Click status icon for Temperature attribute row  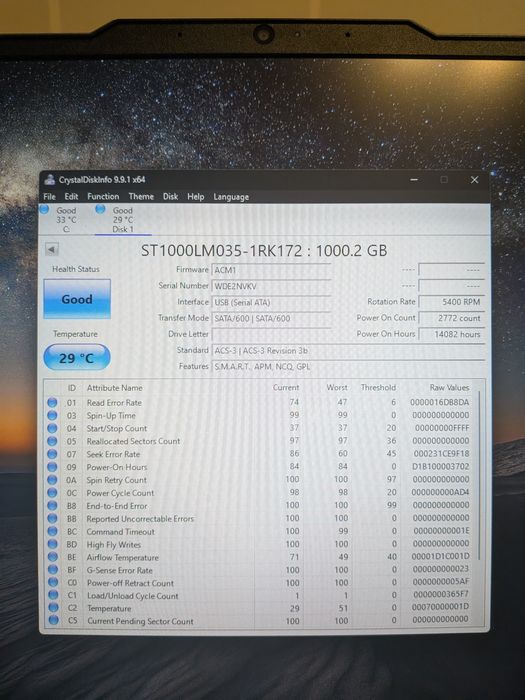click(54, 608)
